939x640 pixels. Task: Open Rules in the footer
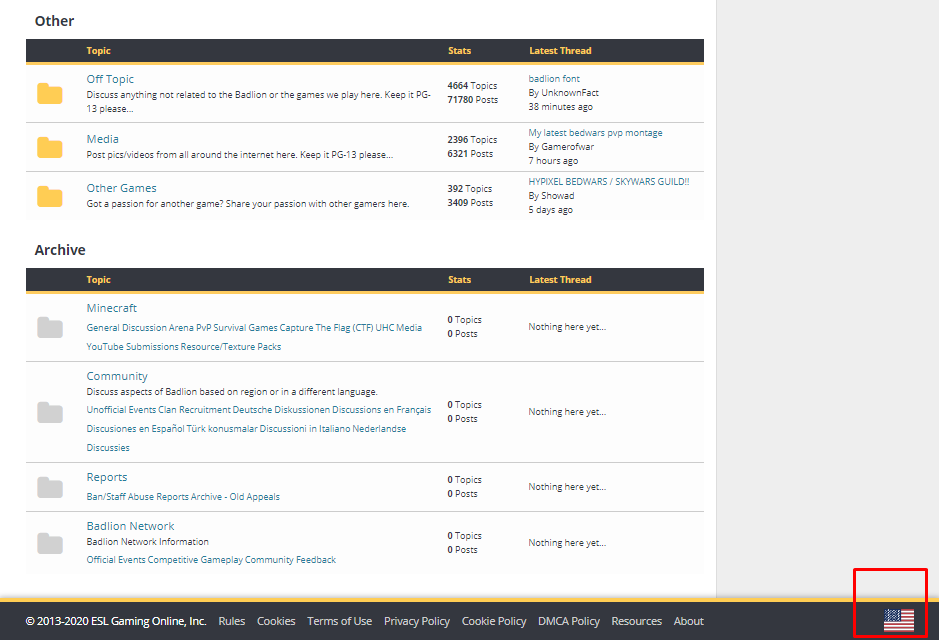231,621
